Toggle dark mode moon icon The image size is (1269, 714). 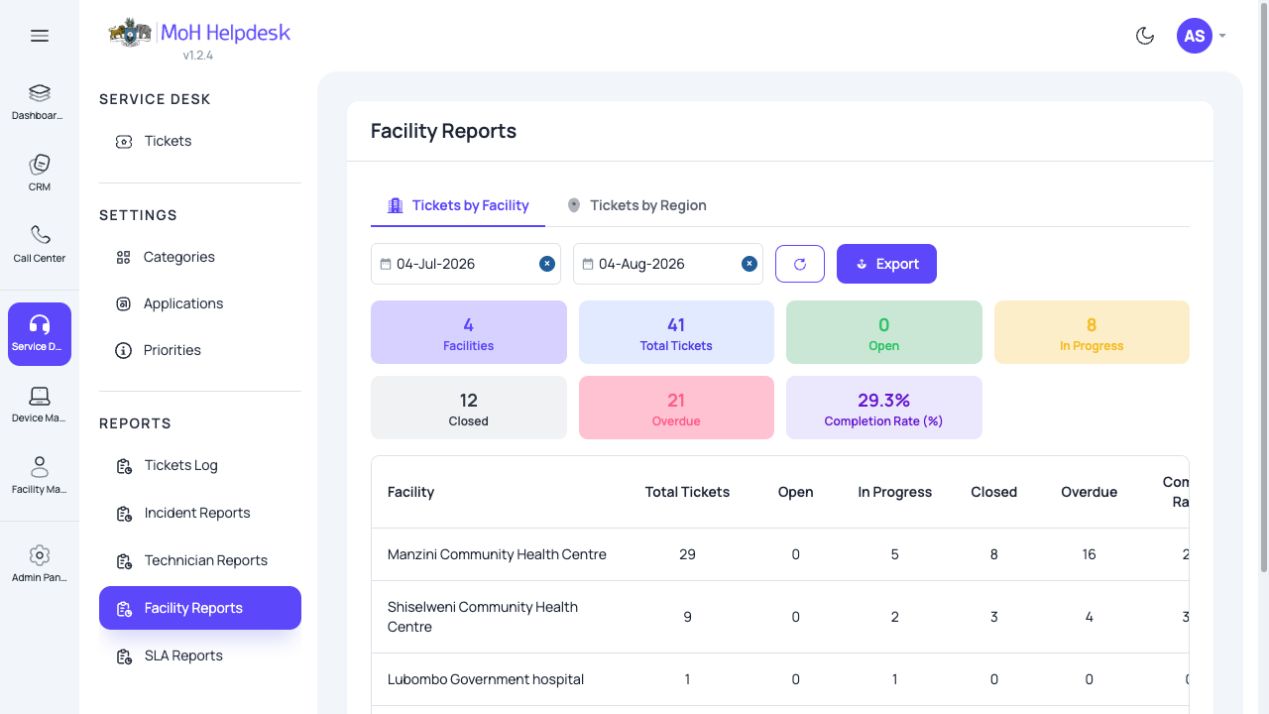click(1145, 36)
